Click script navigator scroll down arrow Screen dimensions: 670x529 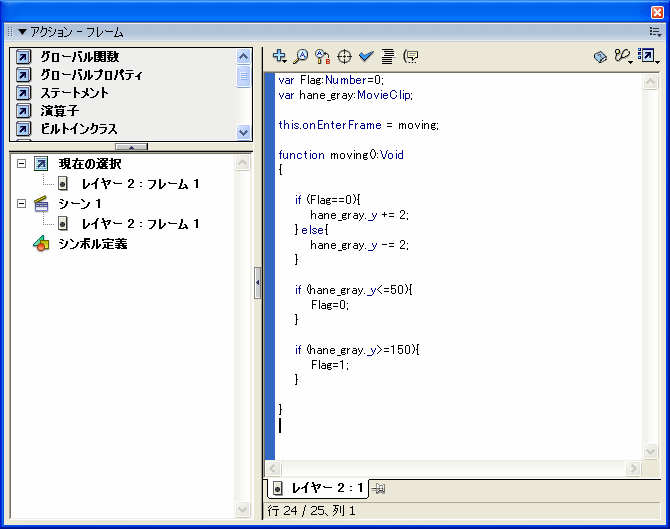242,509
